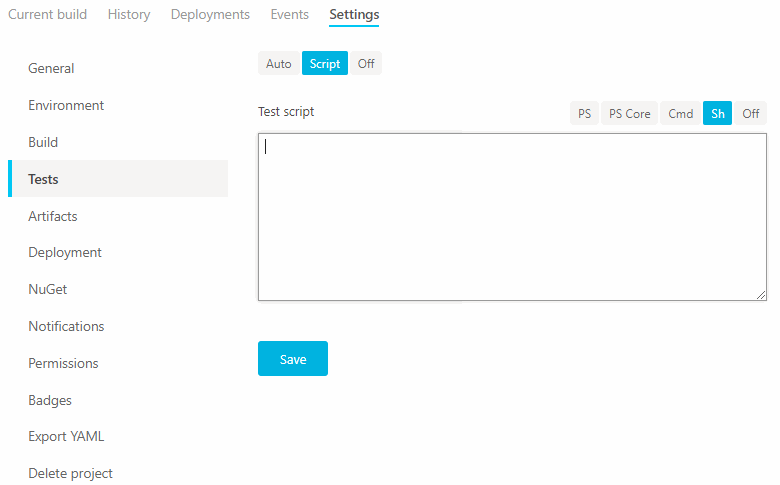Click inside the Test script text area
This screenshot has width=780, height=485.
pos(512,217)
